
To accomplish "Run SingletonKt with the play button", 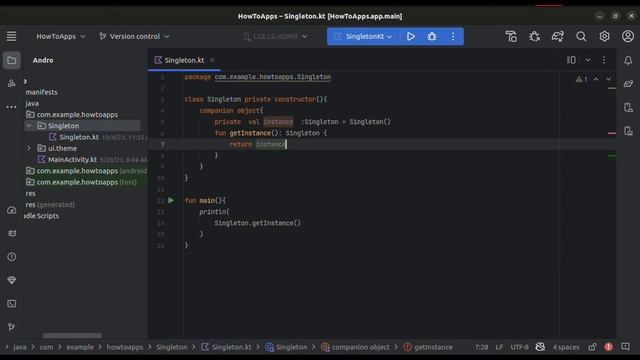I will point(411,36).
